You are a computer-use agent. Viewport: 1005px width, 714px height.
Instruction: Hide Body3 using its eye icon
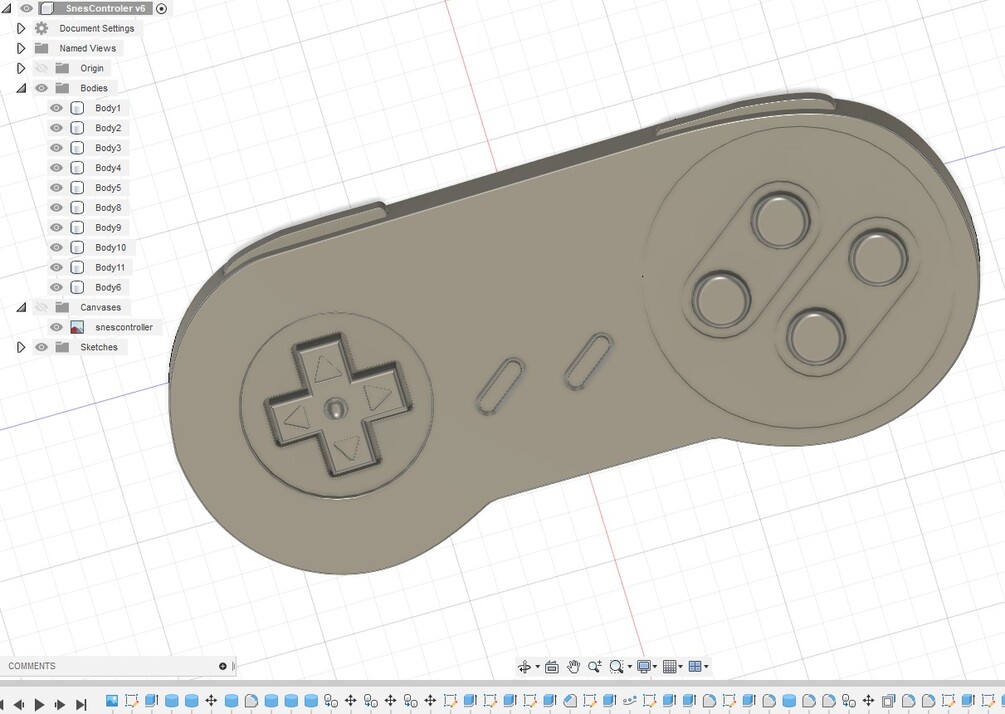tap(56, 147)
